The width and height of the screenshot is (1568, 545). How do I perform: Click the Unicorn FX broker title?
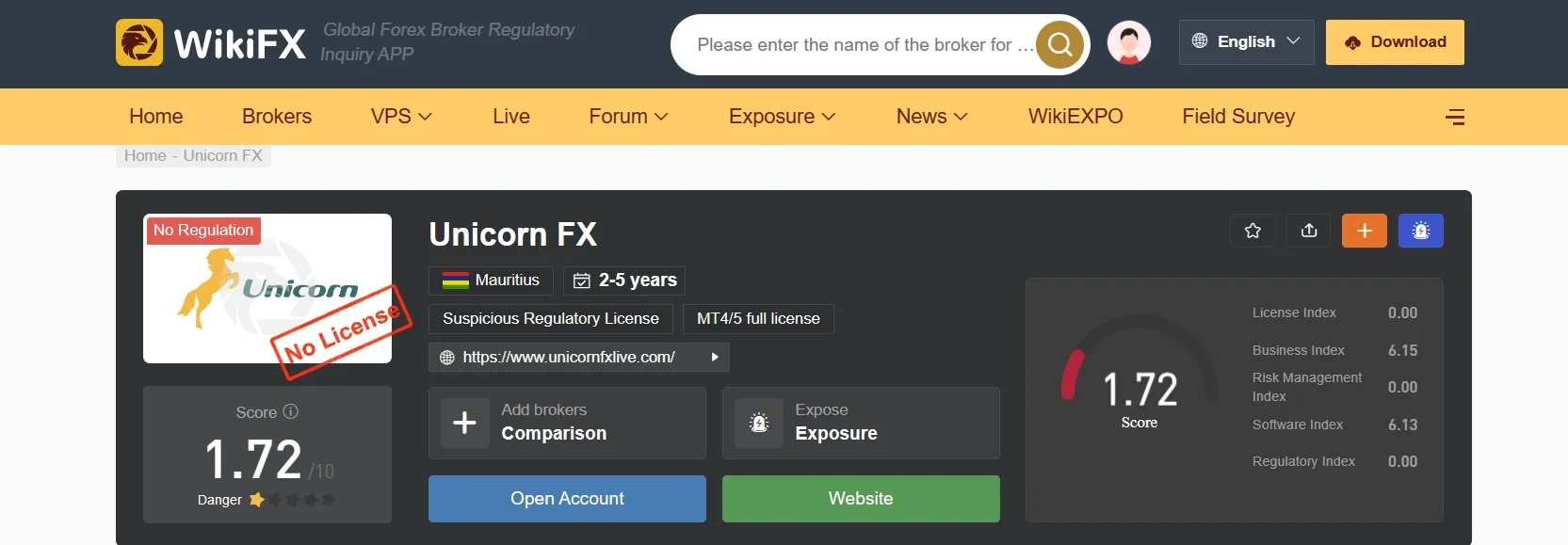click(513, 234)
